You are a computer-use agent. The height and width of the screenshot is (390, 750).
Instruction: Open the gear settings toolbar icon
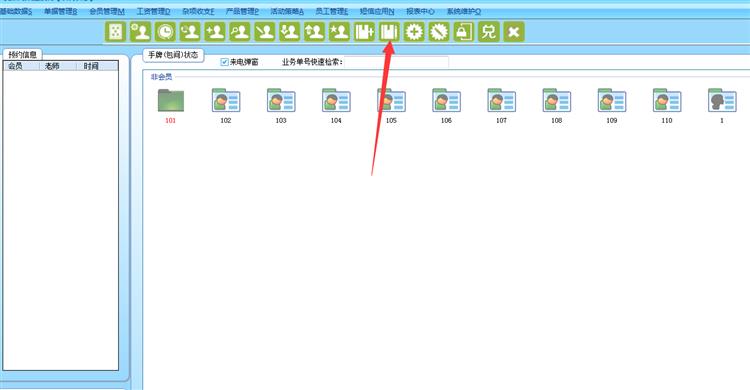[x=414, y=32]
